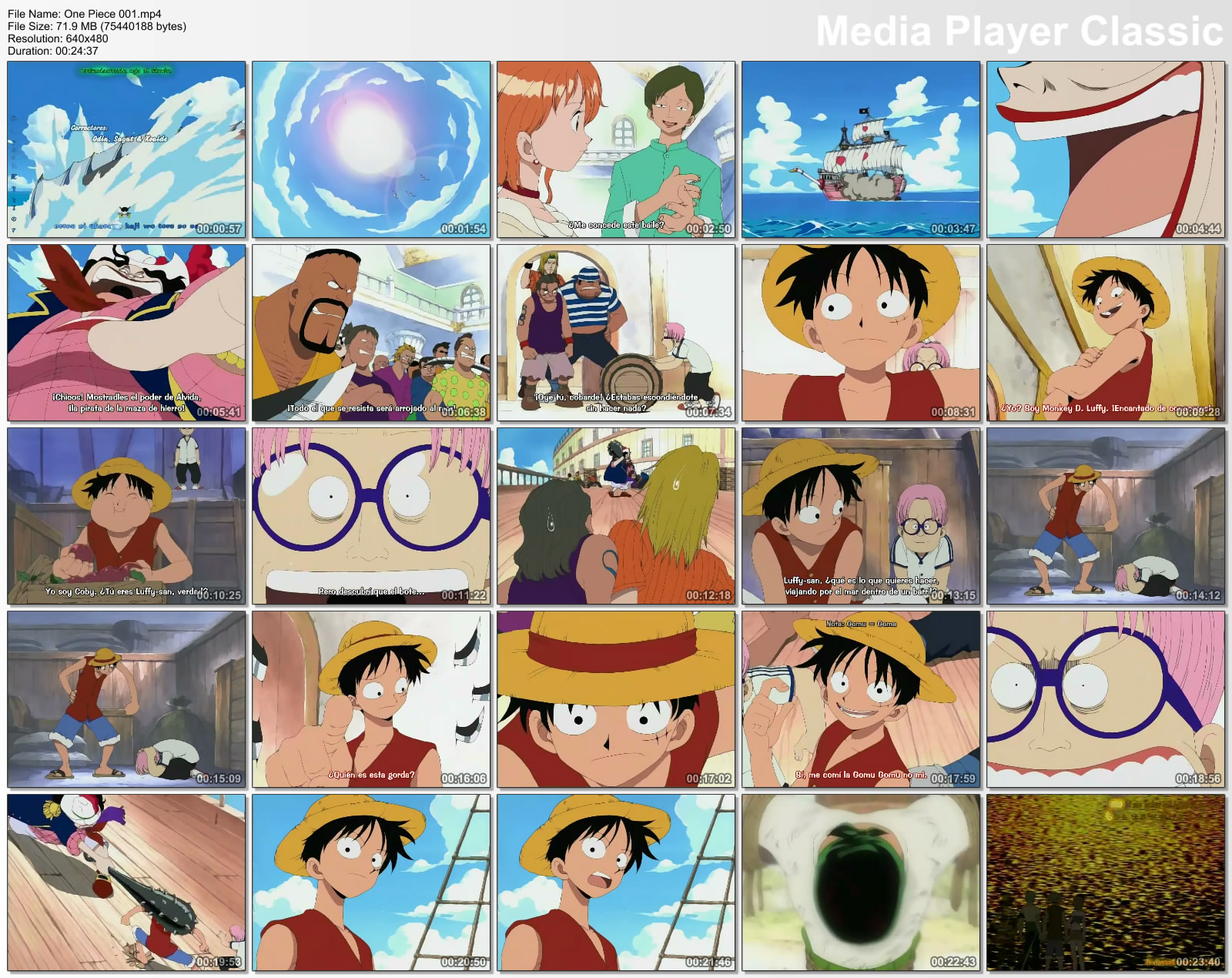Select the frame stamped 00:20:50
The image size is (1232, 978).
pyautogui.click(x=371, y=883)
